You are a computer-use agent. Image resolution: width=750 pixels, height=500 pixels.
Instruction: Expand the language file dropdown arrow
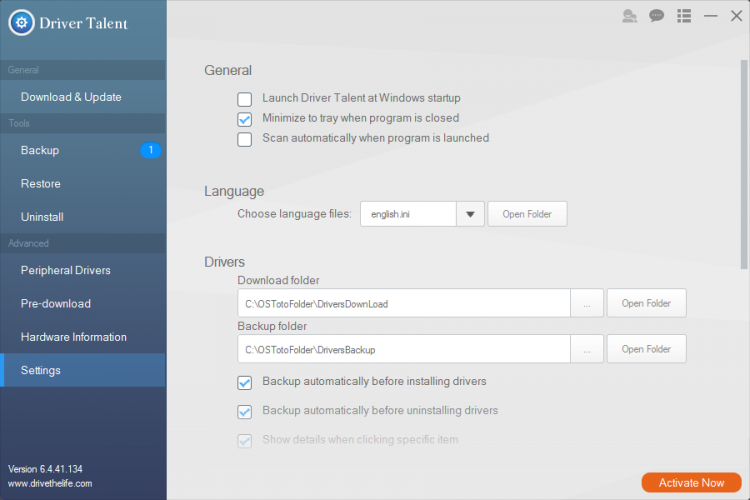(470, 214)
